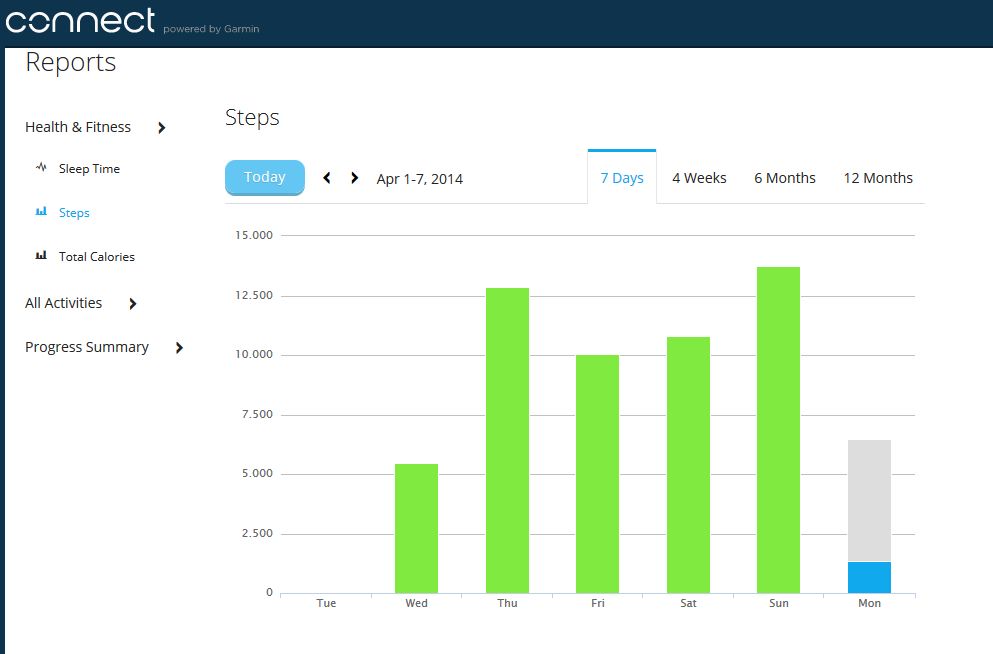993x654 pixels.
Task: Open the Total Calories report link
Action: tap(97, 256)
